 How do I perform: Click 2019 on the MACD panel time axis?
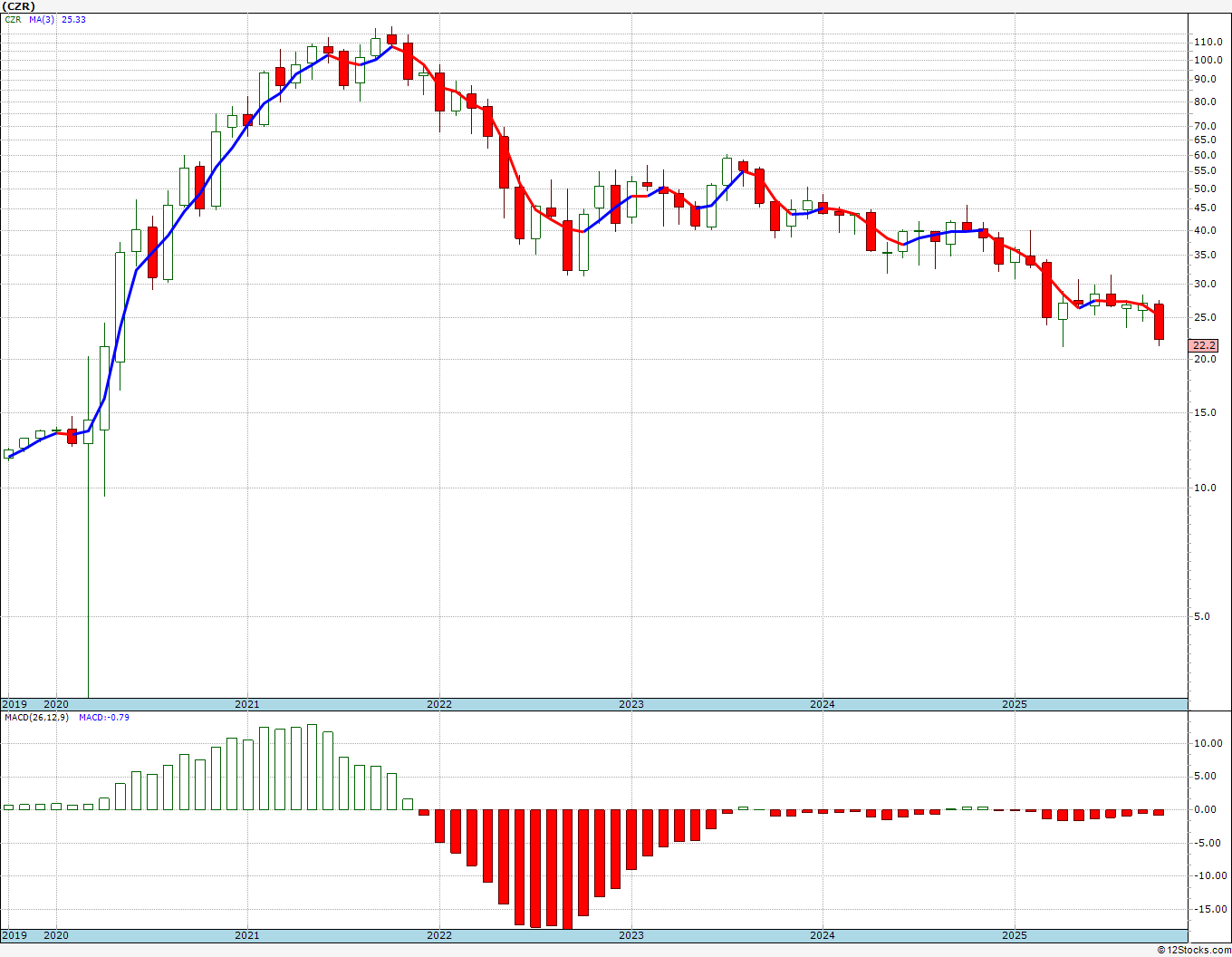pos(14,935)
